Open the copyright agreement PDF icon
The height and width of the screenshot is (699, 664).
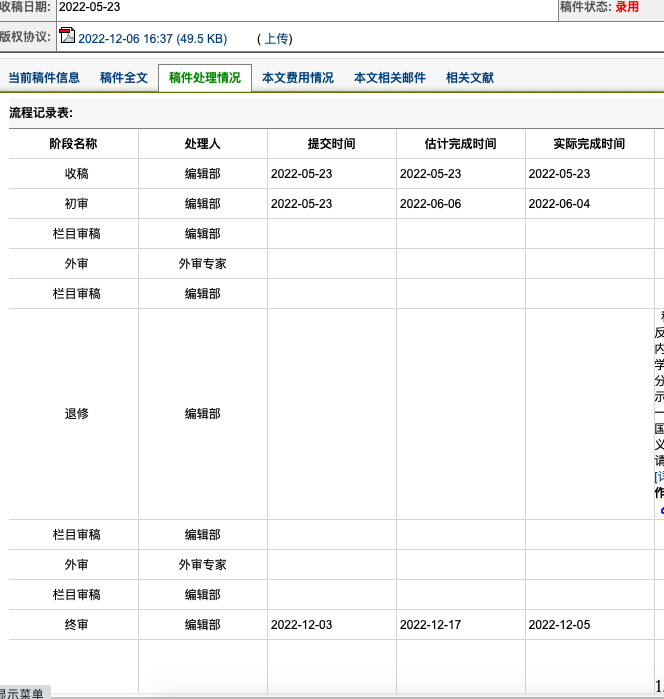click(67, 36)
